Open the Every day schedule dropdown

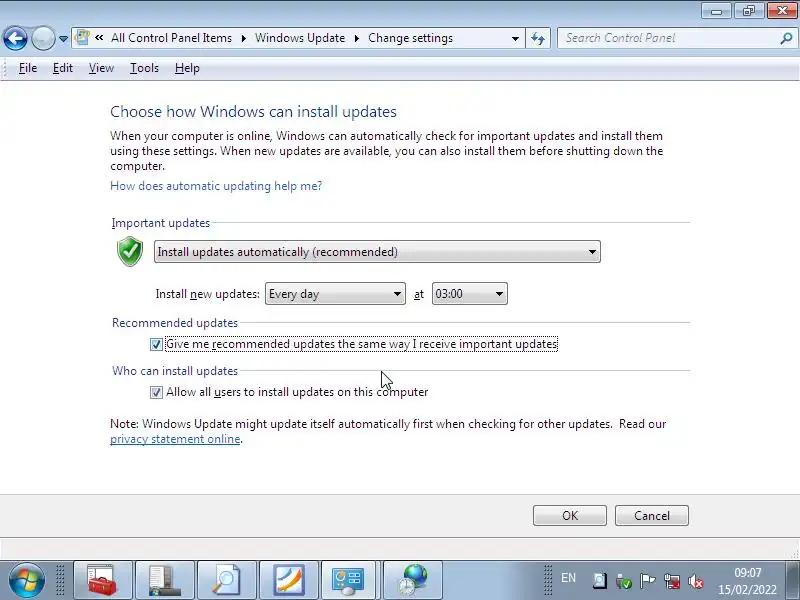tap(335, 294)
